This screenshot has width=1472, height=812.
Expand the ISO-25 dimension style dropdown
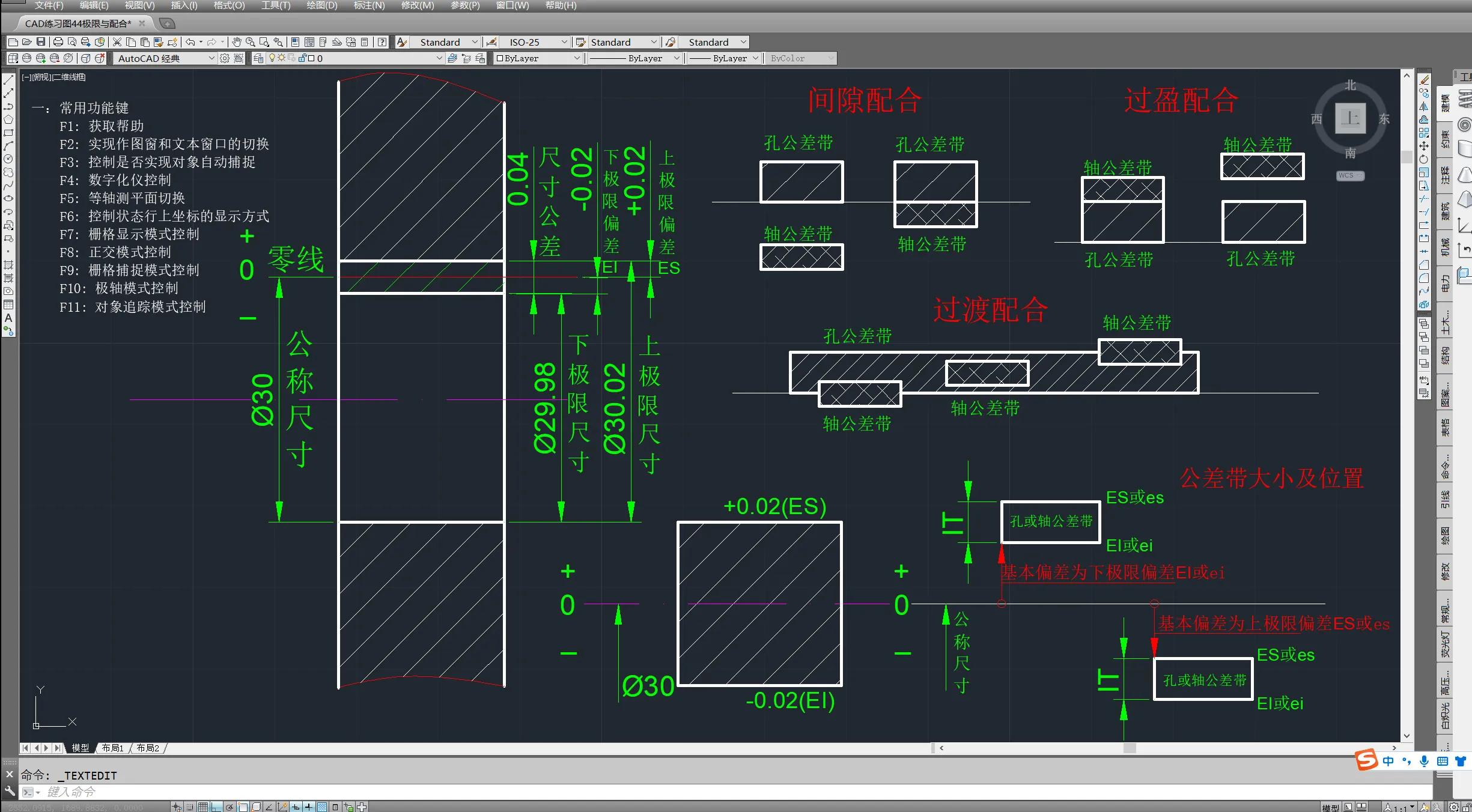tap(564, 42)
